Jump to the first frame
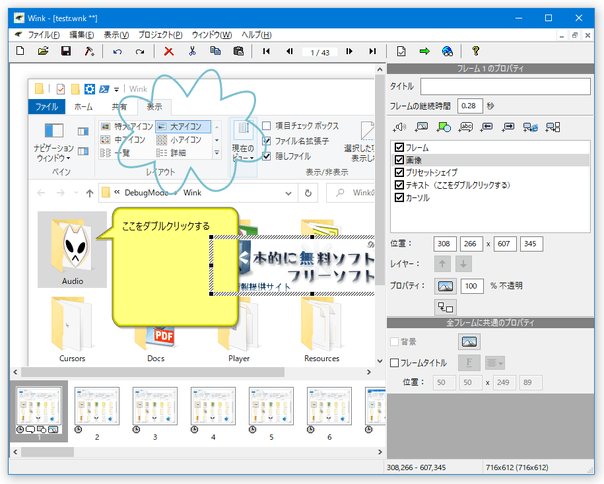Image resolution: width=604 pixels, height=484 pixels. click(x=266, y=51)
